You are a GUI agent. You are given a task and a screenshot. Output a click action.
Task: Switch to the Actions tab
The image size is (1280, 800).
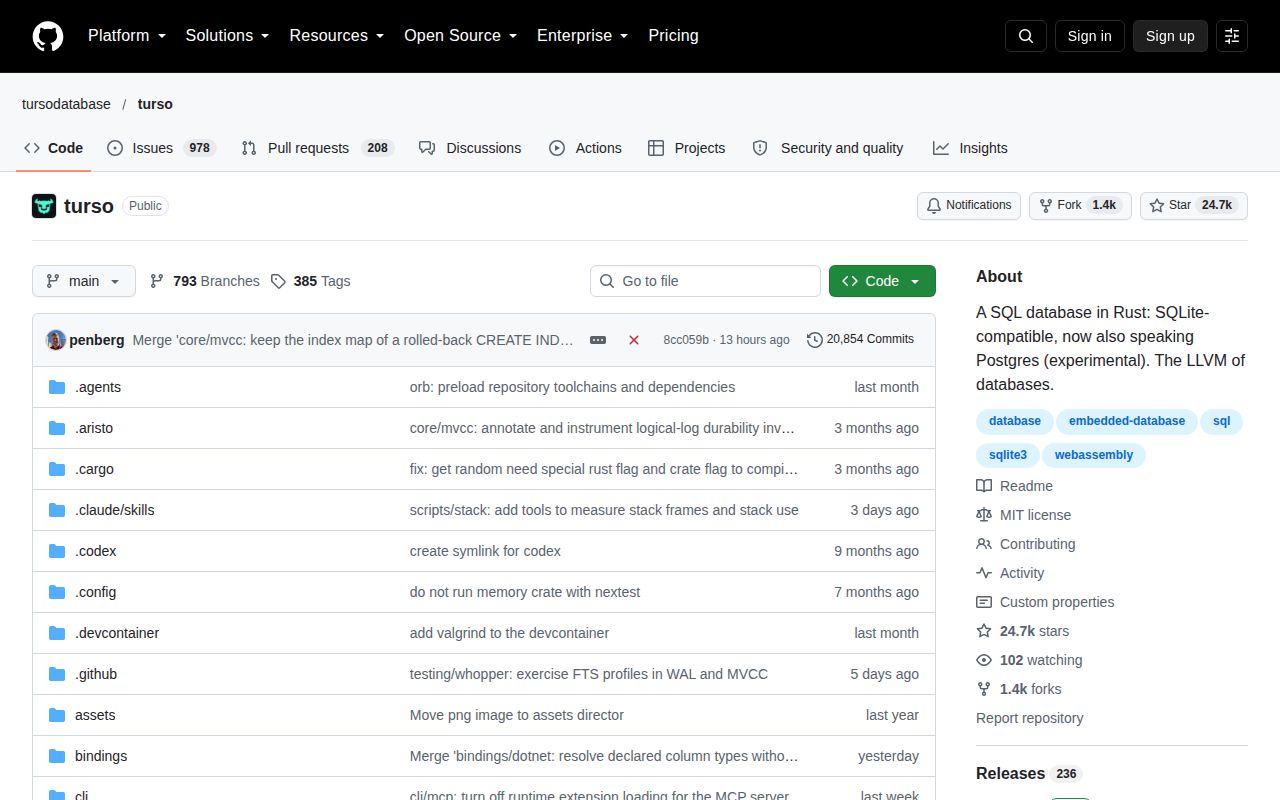(x=585, y=148)
